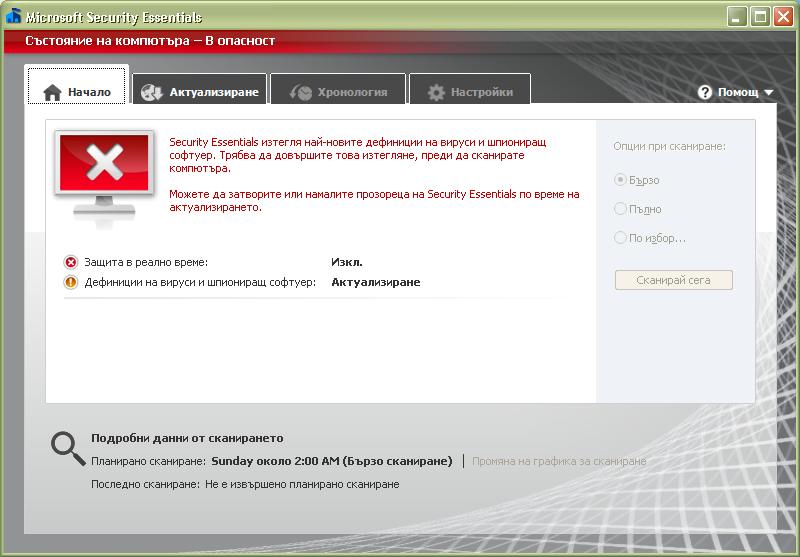Click orange warning icon beside Дефиниции на вируси
This screenshot has height=557, width=800.
pos(70,282)
